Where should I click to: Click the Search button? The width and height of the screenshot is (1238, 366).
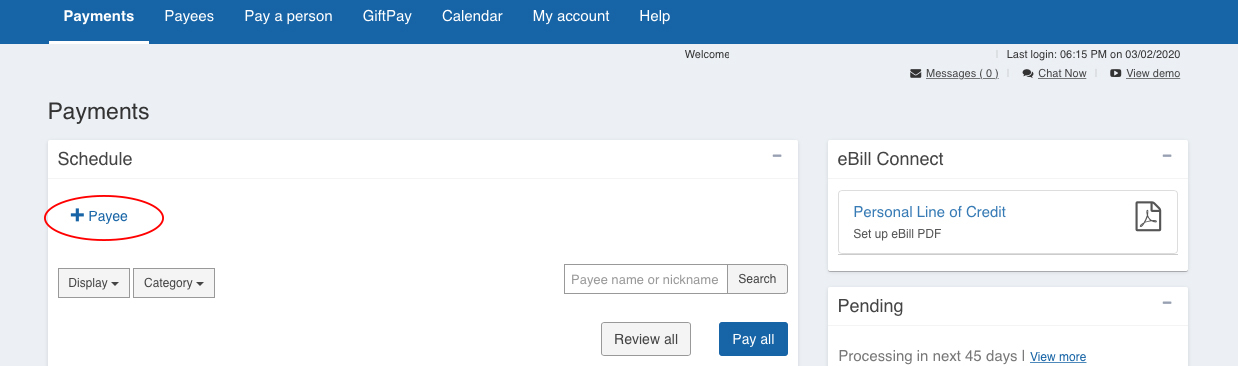click(757, 279)
